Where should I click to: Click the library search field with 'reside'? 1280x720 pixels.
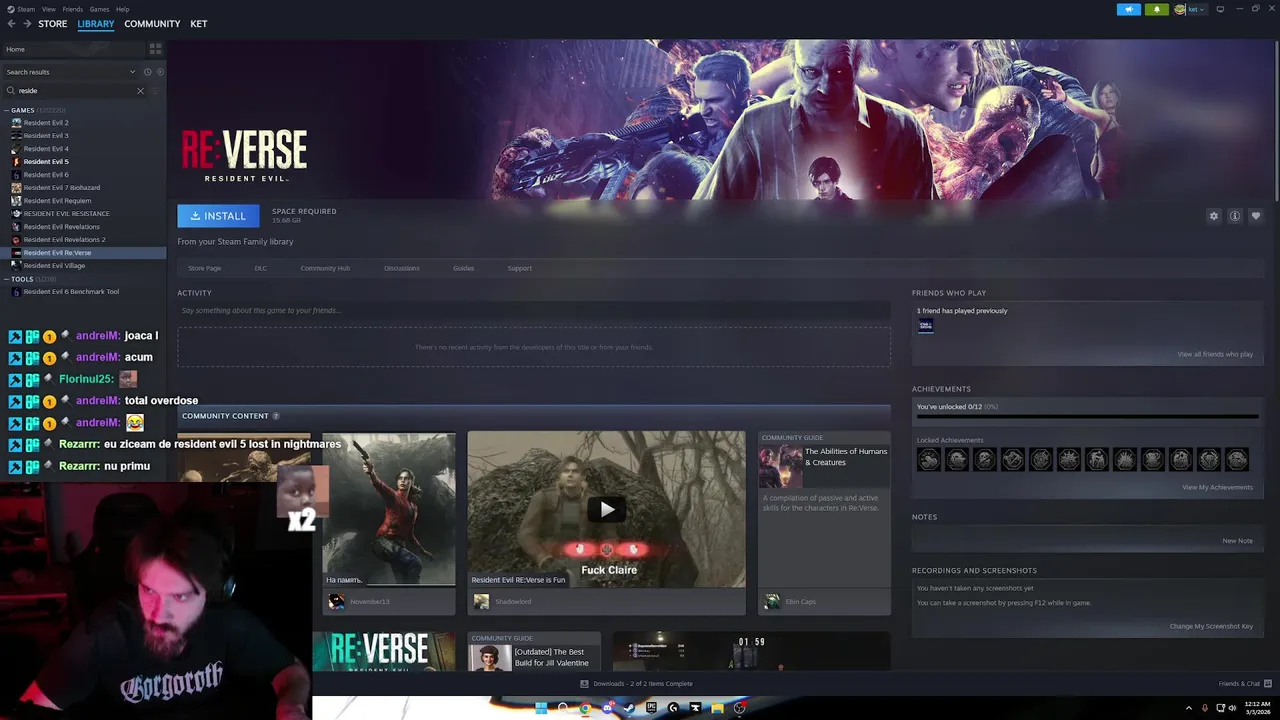point(75,91)
